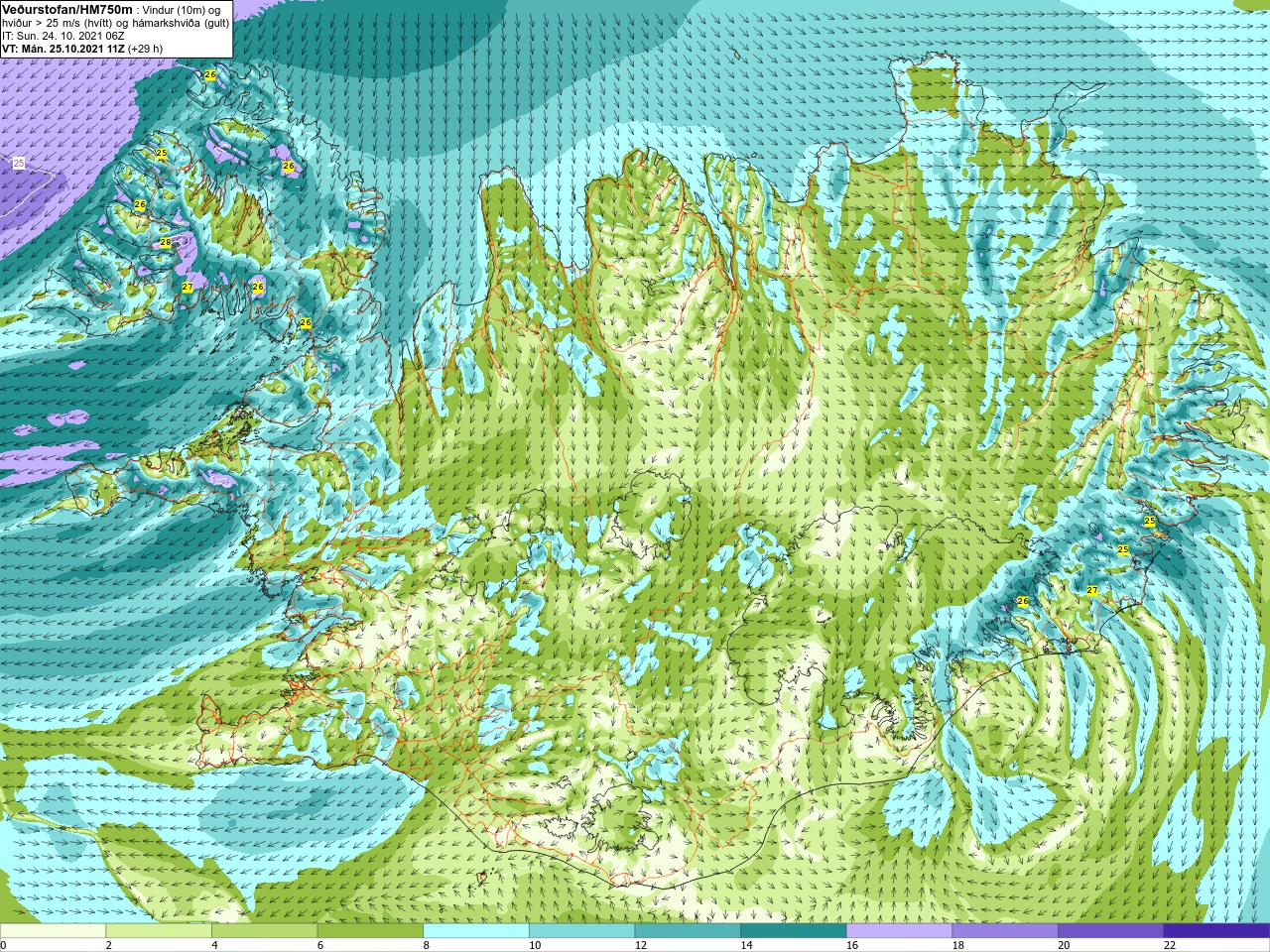Click the yellow gust marker labeled 28

coord(166,242)
